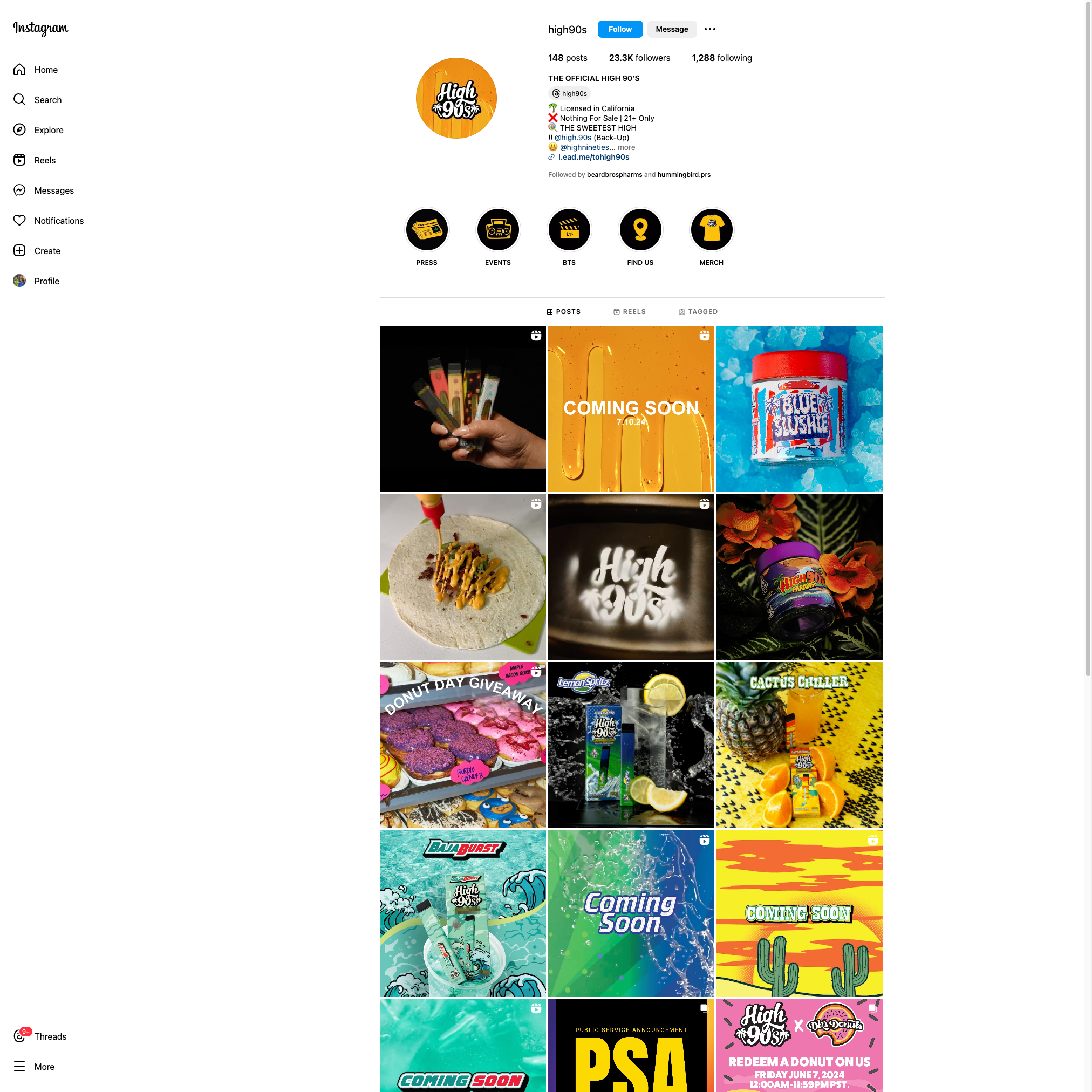This screenshot has width=1092, height=1092.
Task: Open the Explore compass icon
Action: pos(20,130)
